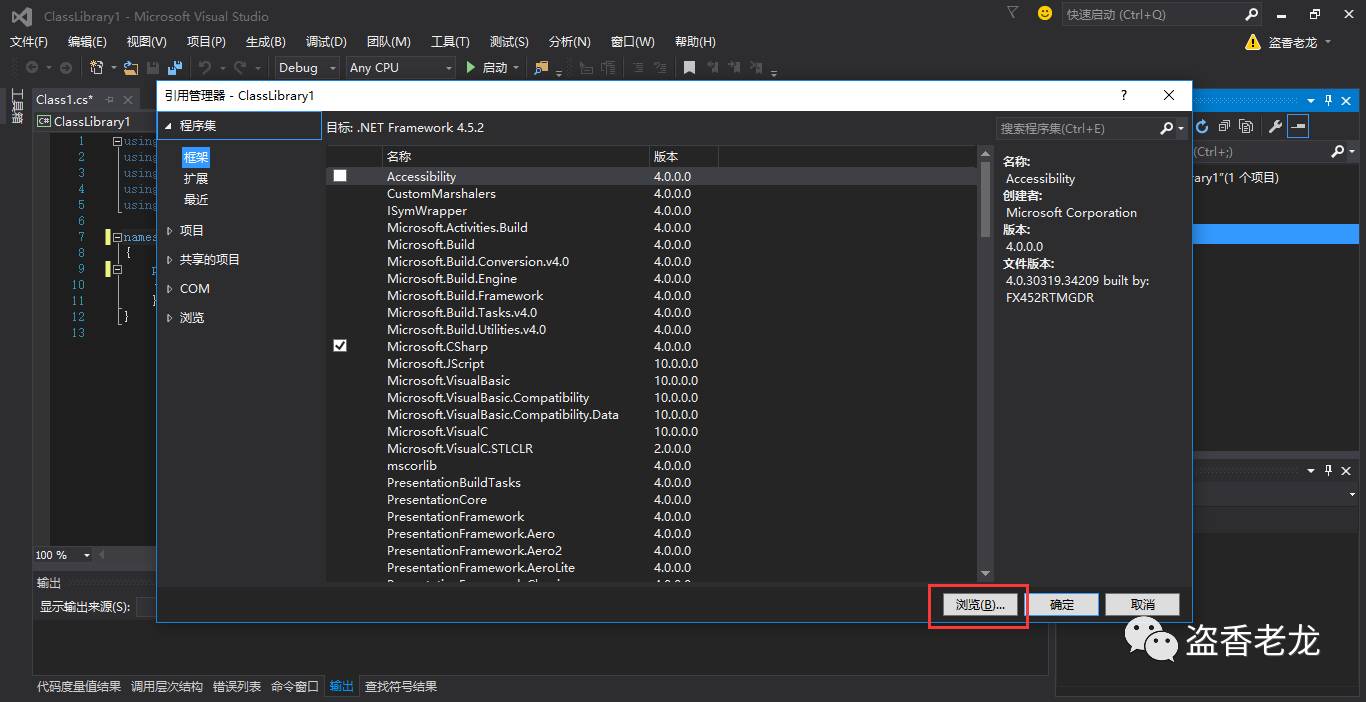
Task: Click the Quick Launch magnifier icon
Action: coord(1251,14)
